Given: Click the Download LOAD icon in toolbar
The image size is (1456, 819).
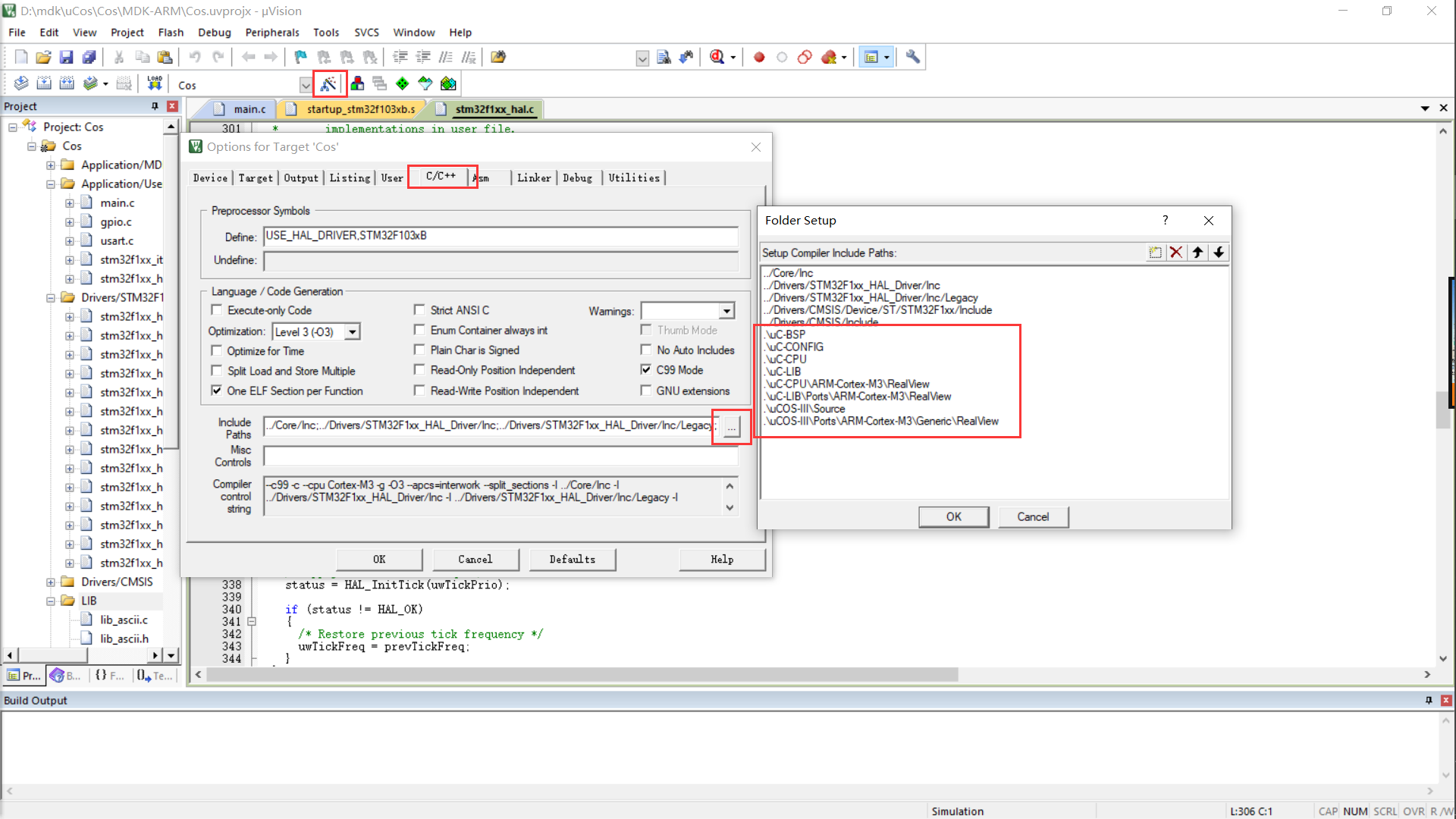Looking at the screenshot, I should click(155, 83).
